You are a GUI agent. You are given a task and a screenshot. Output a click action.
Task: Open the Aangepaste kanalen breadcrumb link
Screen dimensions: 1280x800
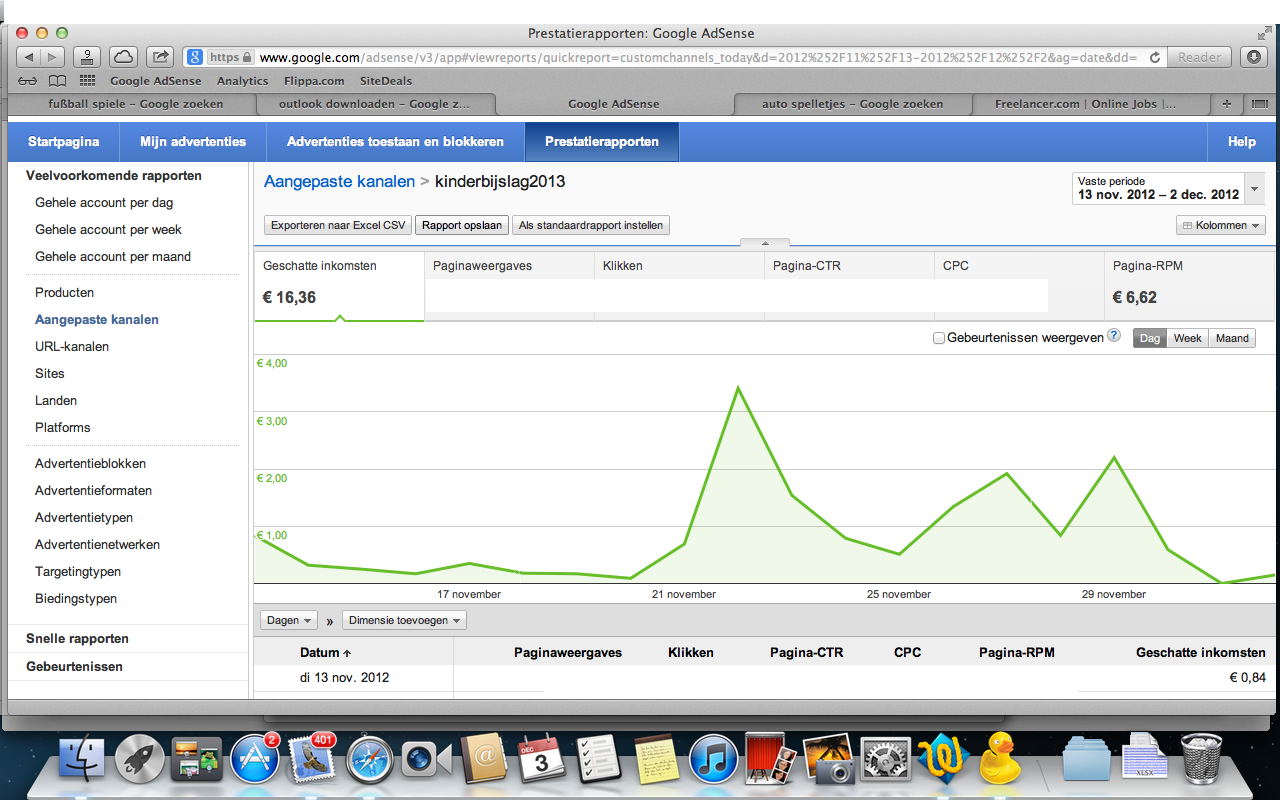[339, 182]
